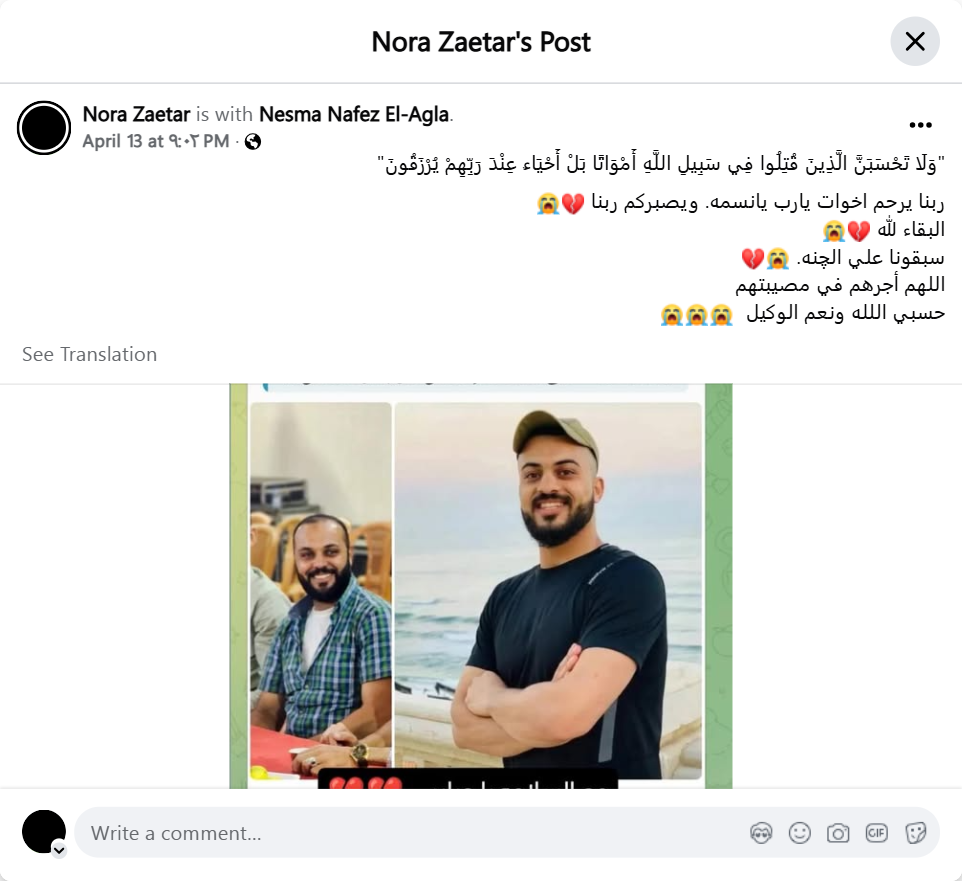Click See Translation link

[90, 354]
